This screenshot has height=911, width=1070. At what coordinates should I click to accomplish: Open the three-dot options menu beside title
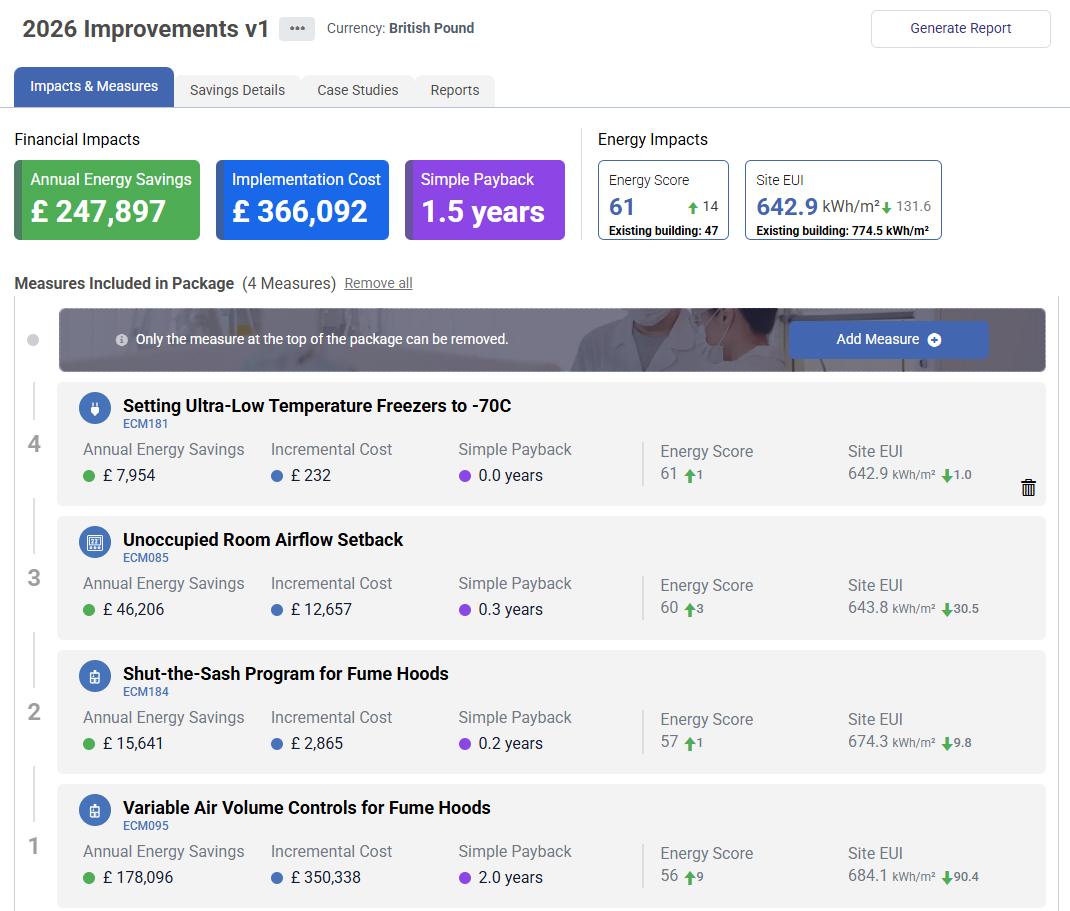tap(297, 29)
